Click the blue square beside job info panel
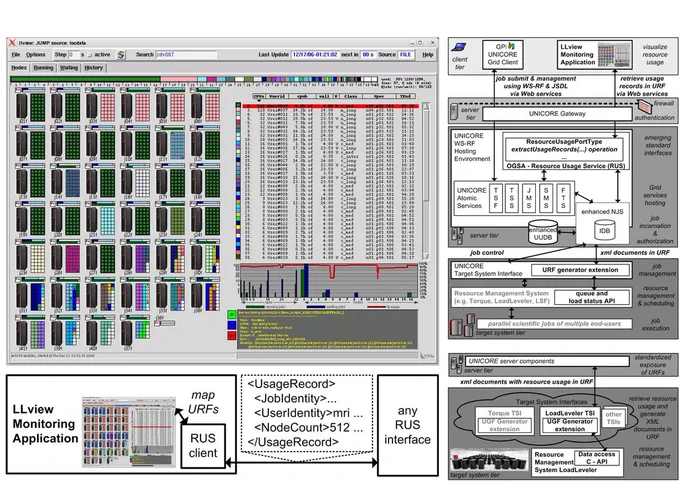Viewport: 680px width, 492px height. coord(232,325)
